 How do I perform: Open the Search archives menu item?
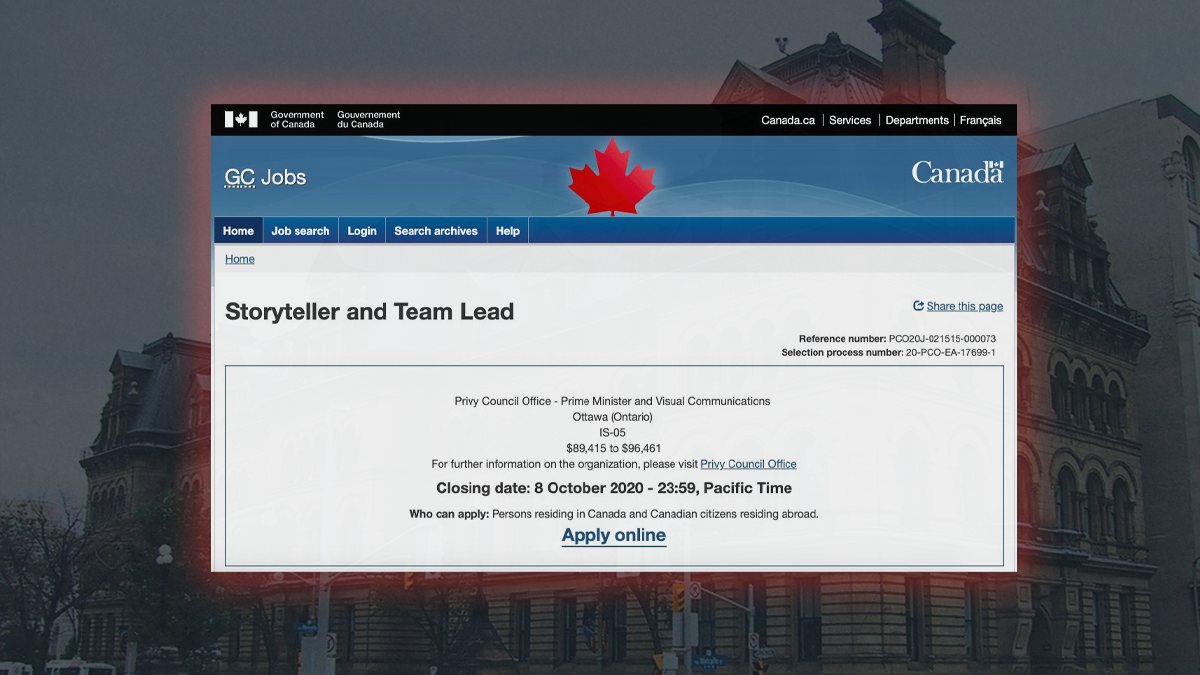coord(436,231)
